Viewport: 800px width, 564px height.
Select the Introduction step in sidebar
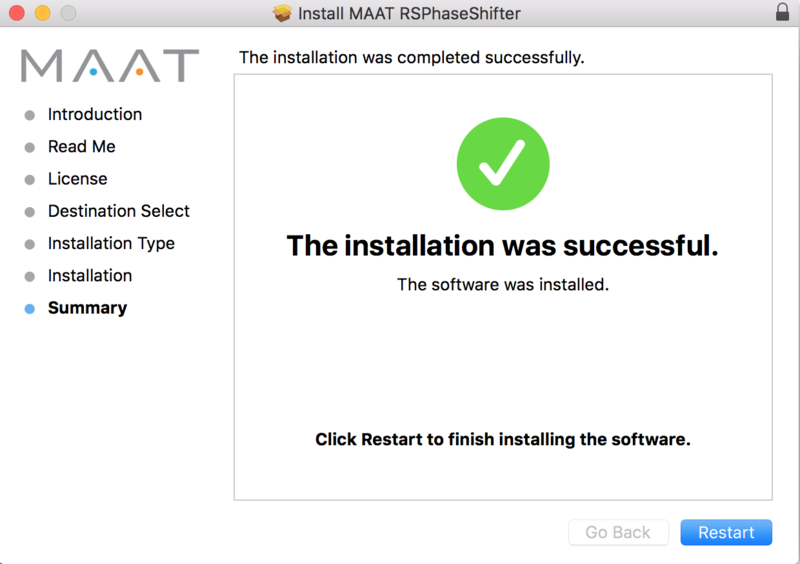tap(95, 114)
